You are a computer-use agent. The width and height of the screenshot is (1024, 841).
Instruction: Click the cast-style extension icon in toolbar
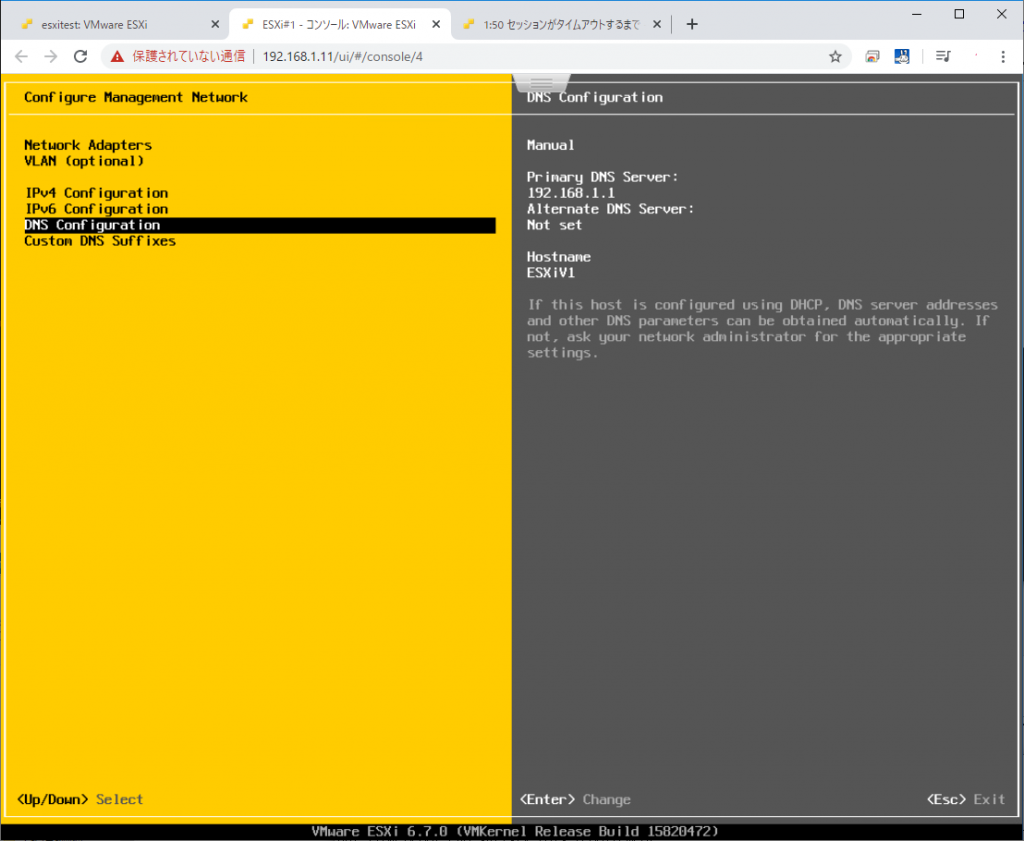pos(872,57)
